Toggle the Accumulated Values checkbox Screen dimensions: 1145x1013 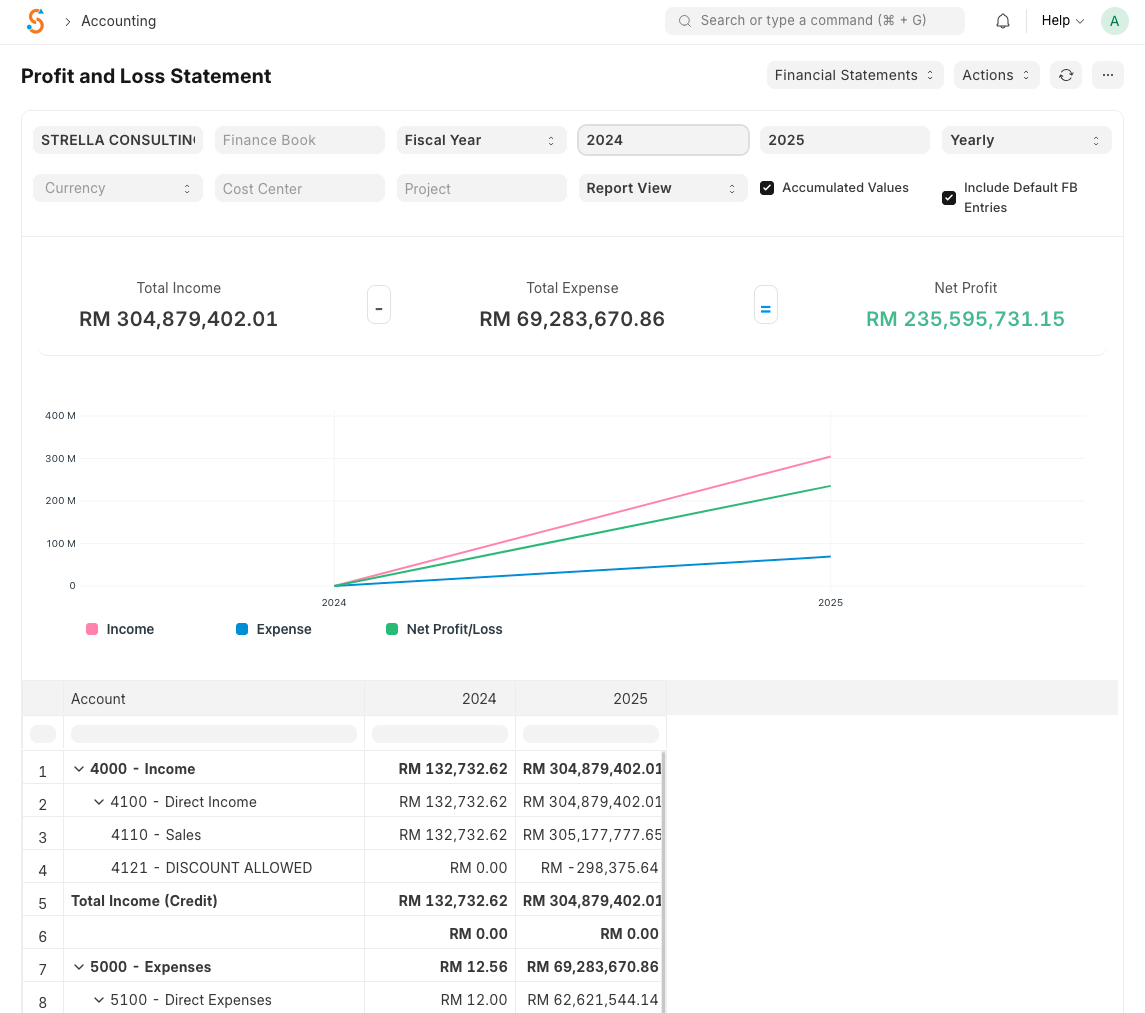767,188
